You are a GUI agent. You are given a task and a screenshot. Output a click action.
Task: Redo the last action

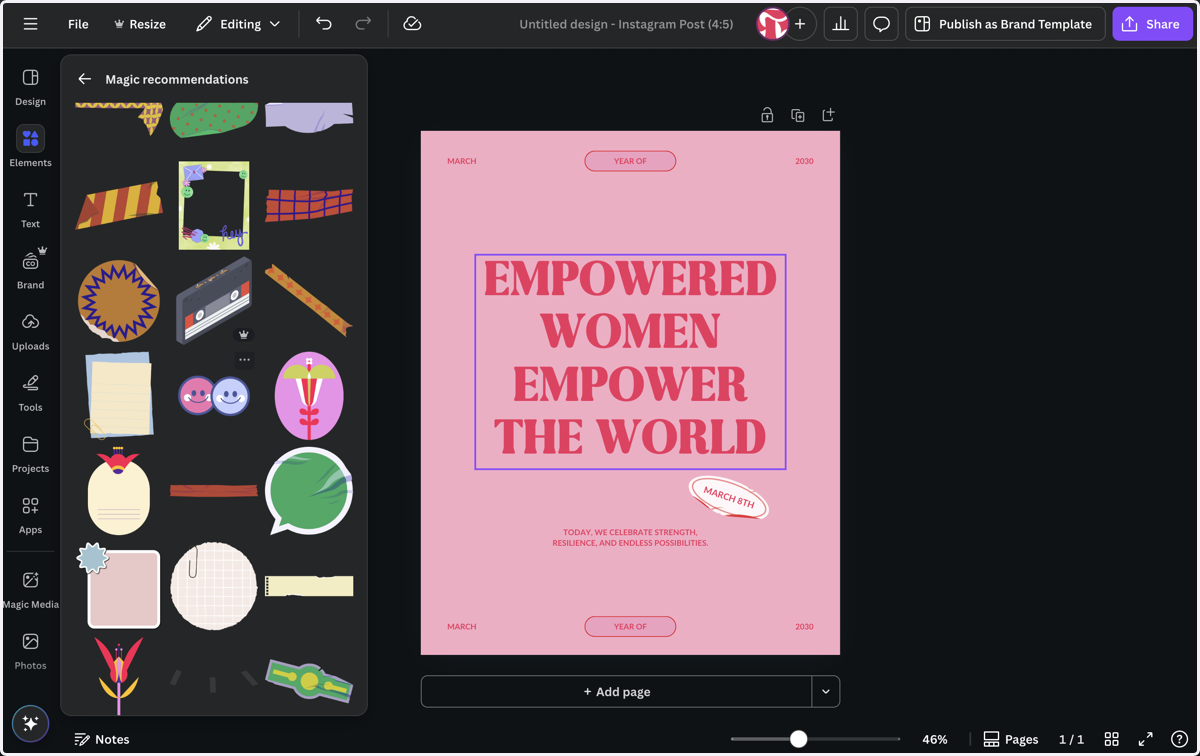pyautogui.click(x=363, y=24)
